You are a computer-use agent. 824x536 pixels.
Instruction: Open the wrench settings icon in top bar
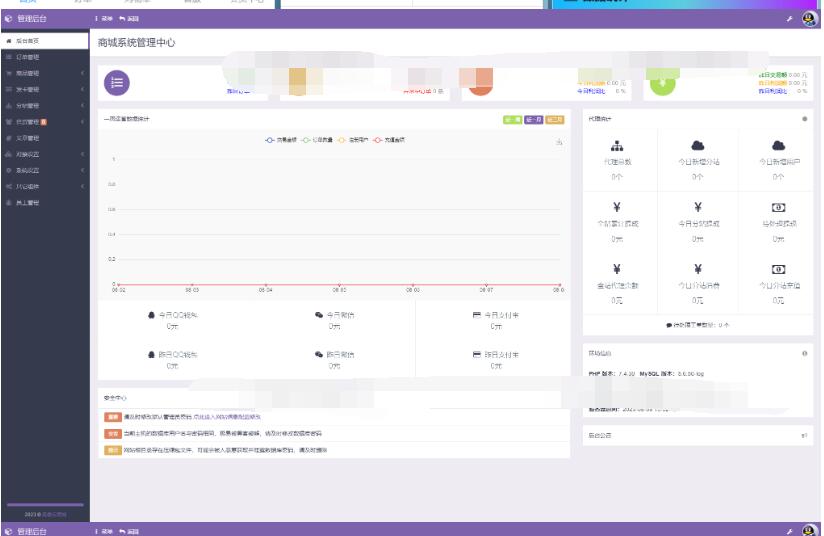(x=789, y=19)
